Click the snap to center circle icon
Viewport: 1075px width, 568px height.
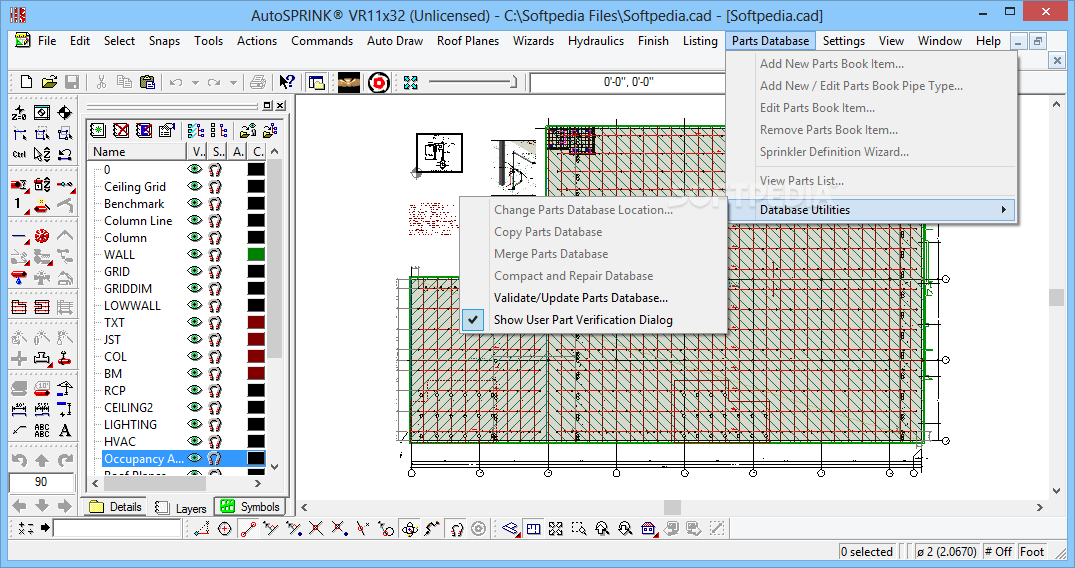(x=224, y=529)
